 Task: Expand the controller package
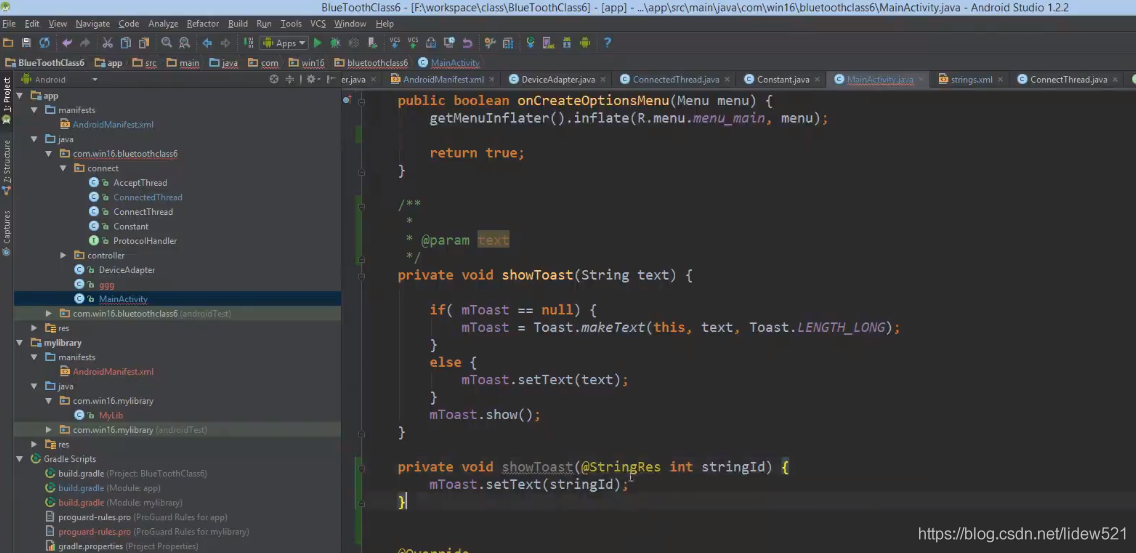click(x=63, y=255)
